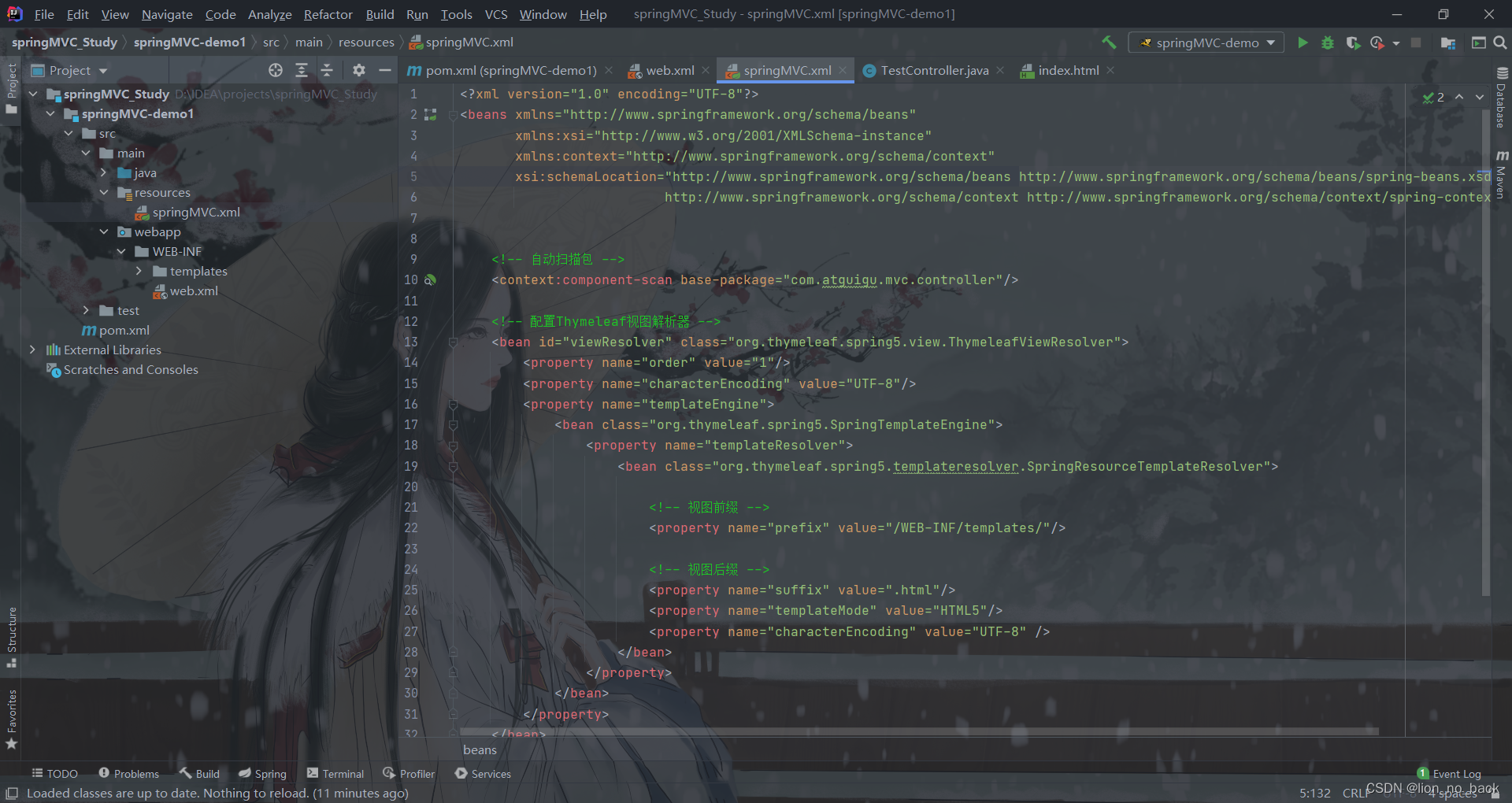
Task: Select Scratches and Consoles
Action: tap(131, 369)
